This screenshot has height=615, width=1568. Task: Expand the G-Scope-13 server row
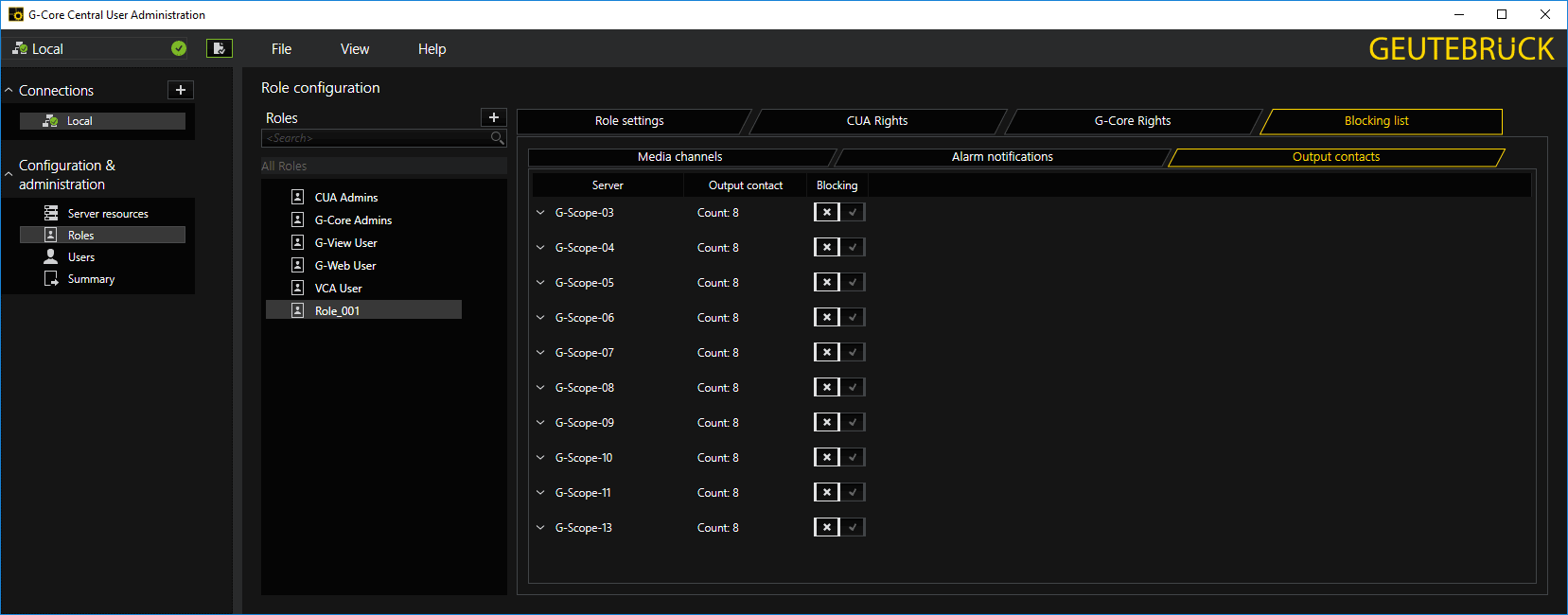(x=540, y=528)
